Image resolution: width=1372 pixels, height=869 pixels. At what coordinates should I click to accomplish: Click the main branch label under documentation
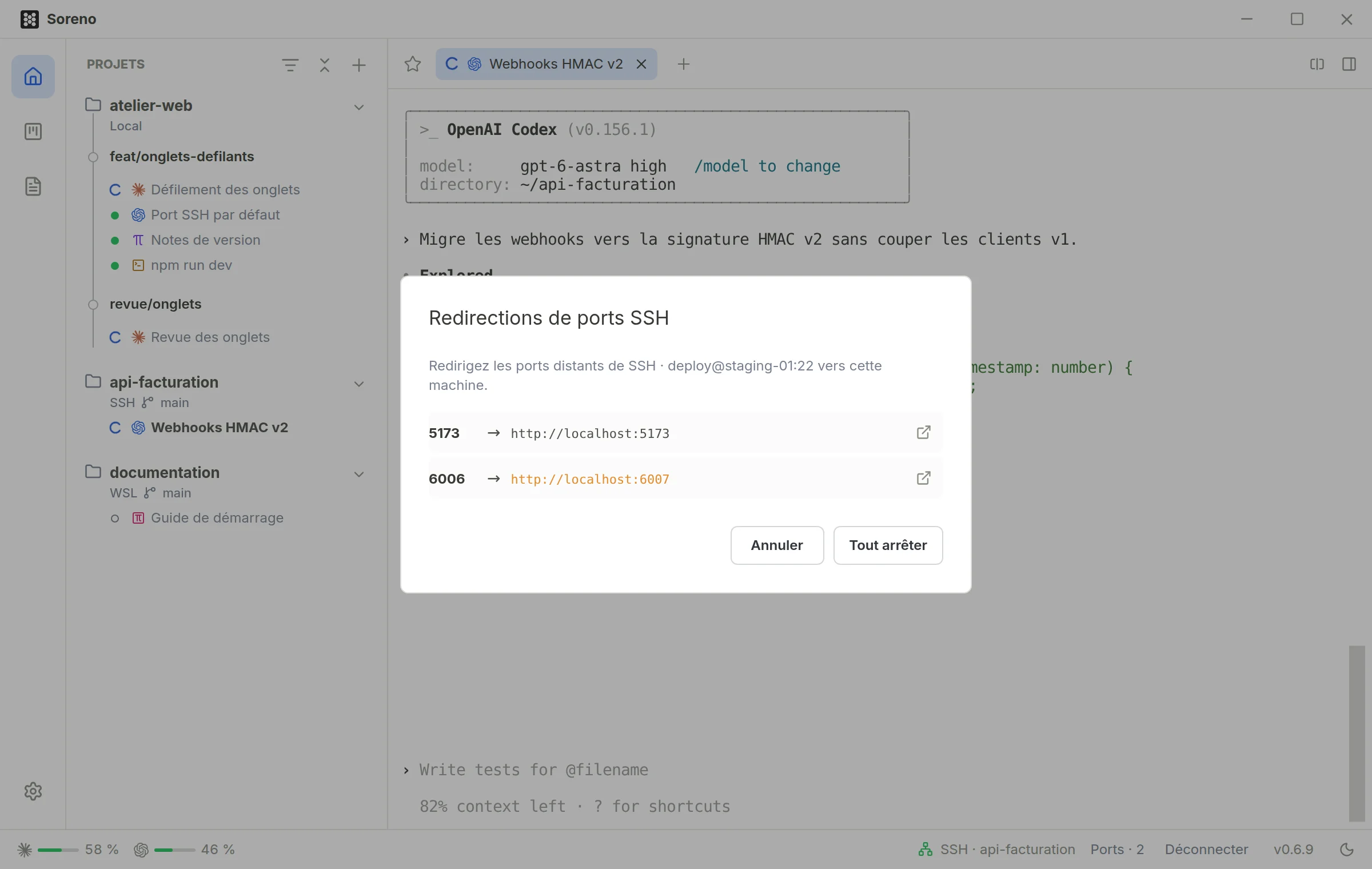(177, 493)
